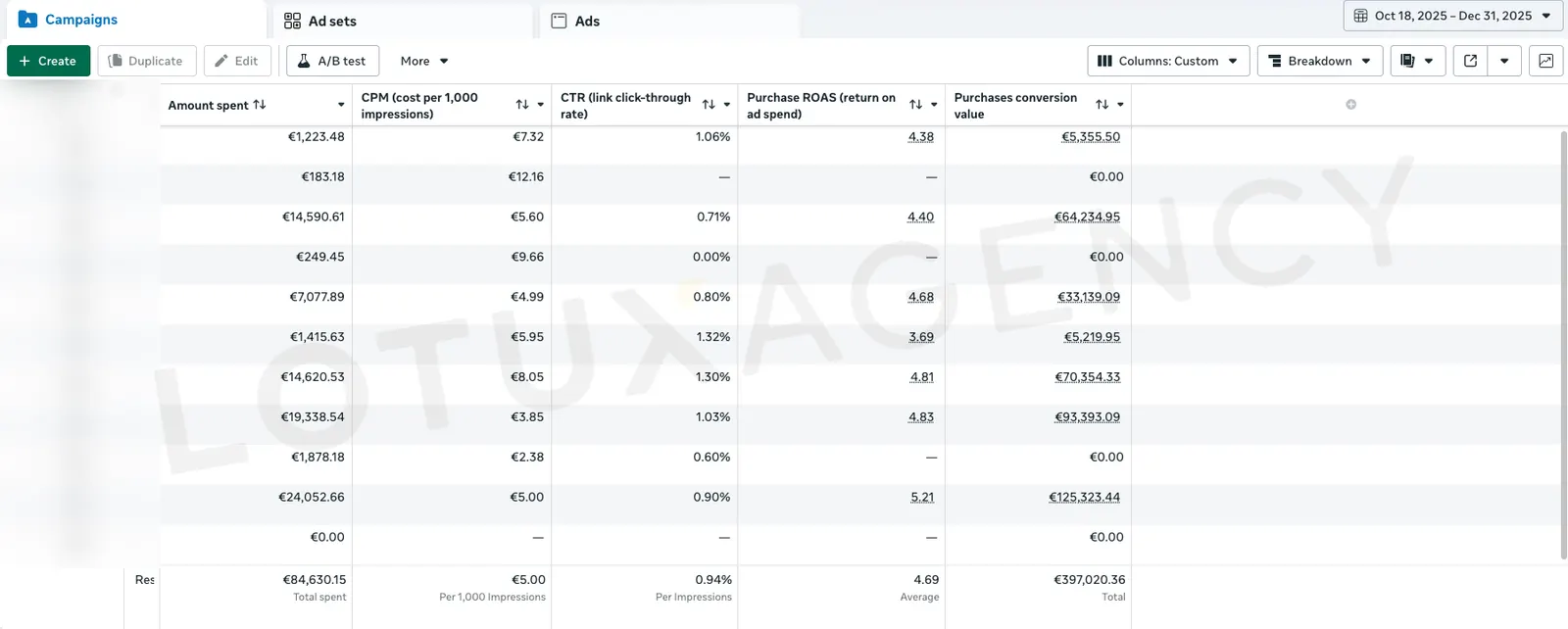1568x629 pixels.
Task: Click the amount spent €1,223.48
Action: pyautogui.click(x=316, y=137)
